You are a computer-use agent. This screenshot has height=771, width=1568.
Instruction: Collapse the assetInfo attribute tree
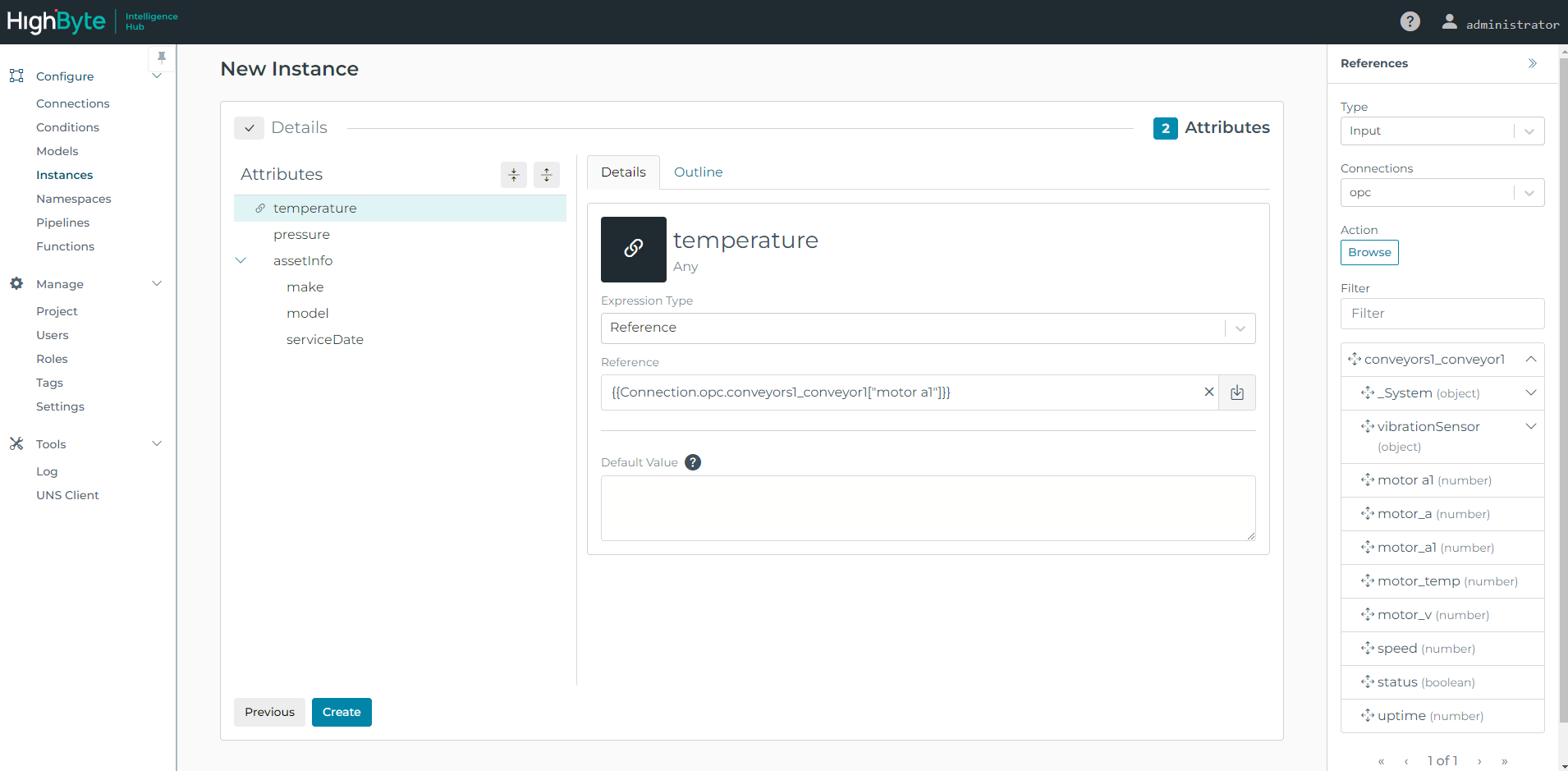pos(241,260)
